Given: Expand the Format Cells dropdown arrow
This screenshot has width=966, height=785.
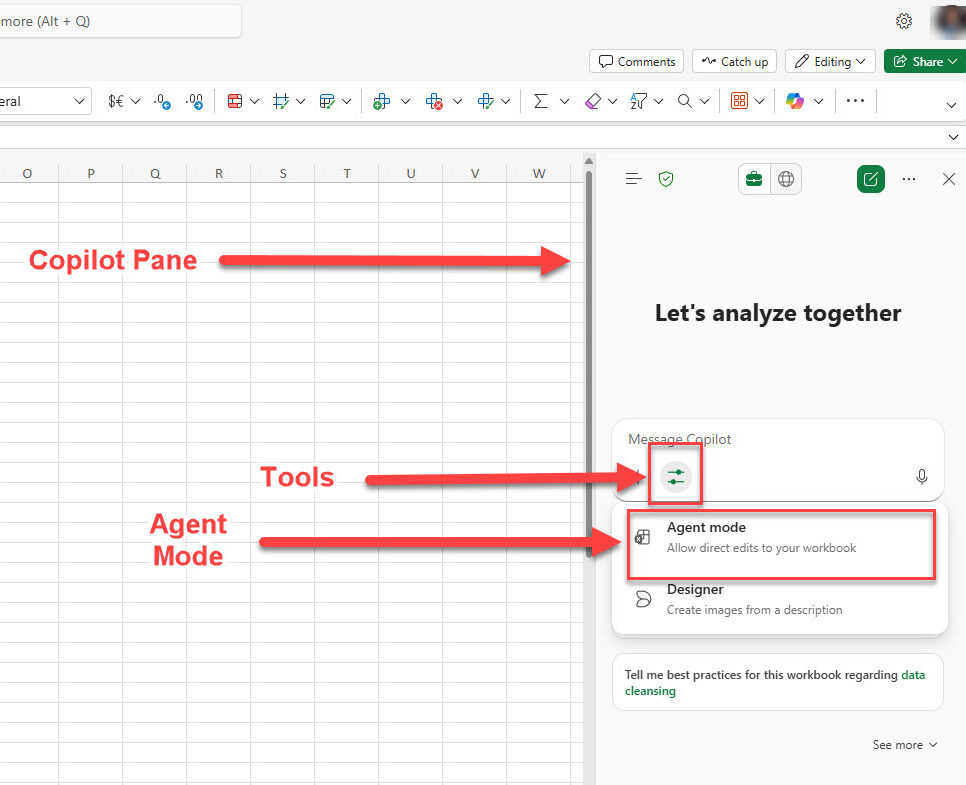Looking at the screenshot, I should tap(506, 101).
